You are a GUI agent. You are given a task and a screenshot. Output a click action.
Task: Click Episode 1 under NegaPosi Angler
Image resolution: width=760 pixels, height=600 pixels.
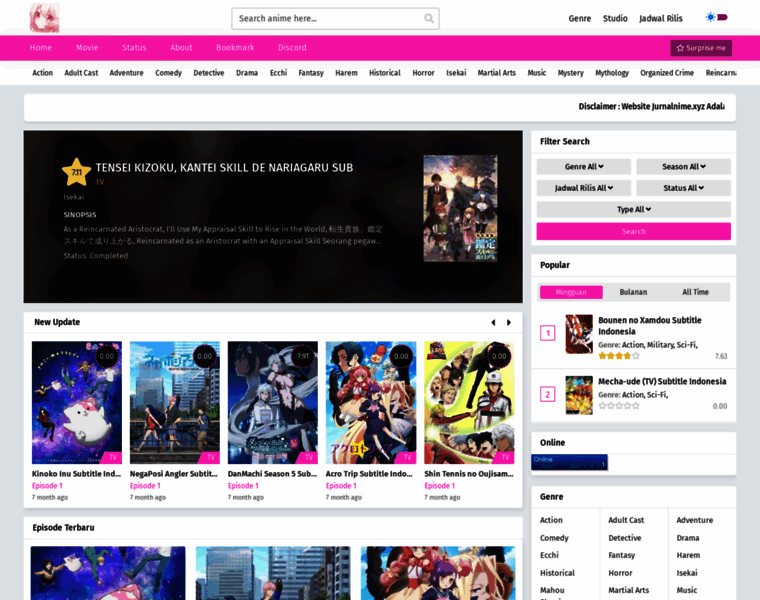point(145,486)
